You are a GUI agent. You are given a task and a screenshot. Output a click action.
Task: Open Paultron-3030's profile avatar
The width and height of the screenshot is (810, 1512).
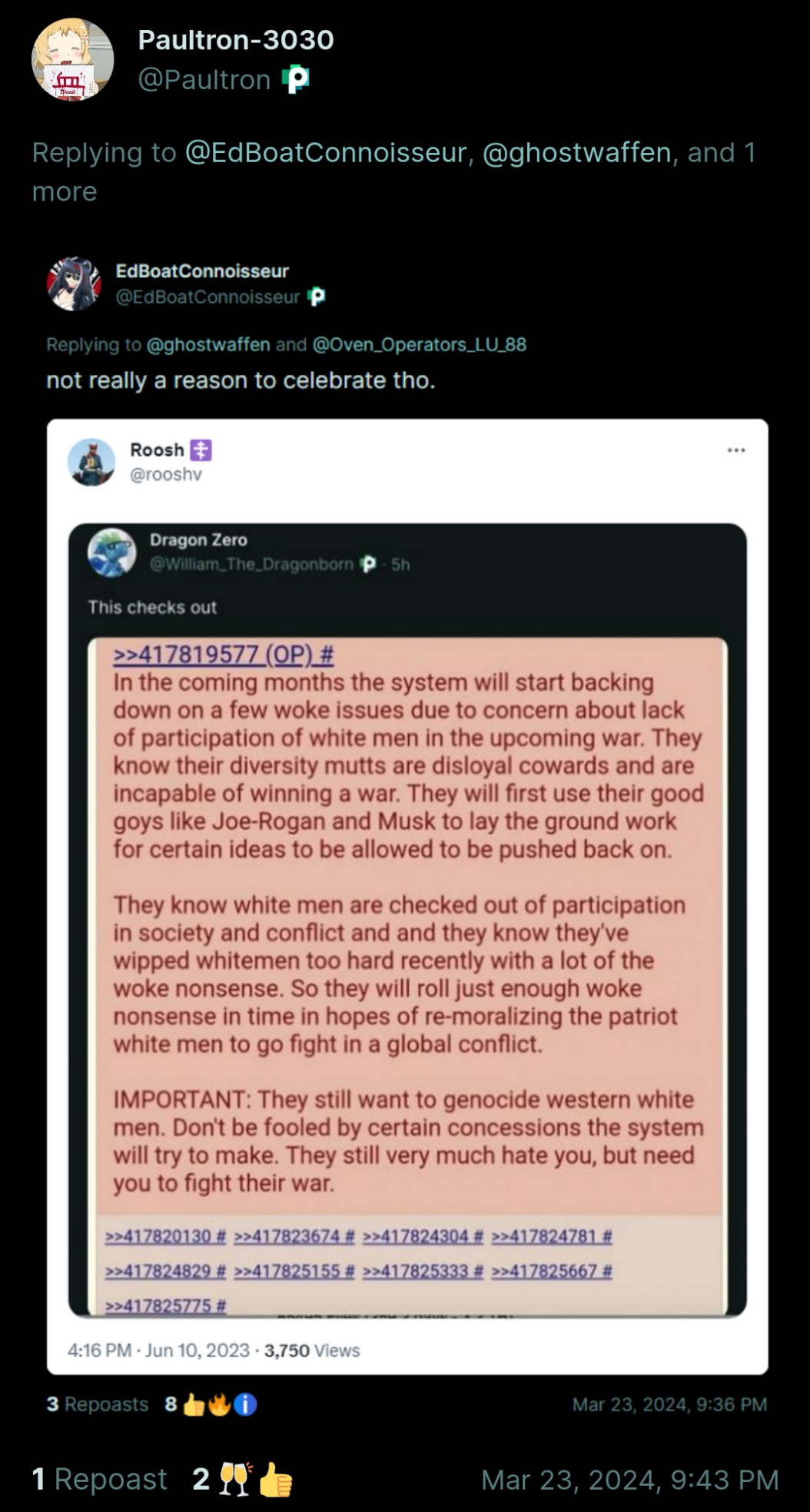[72, 60]
